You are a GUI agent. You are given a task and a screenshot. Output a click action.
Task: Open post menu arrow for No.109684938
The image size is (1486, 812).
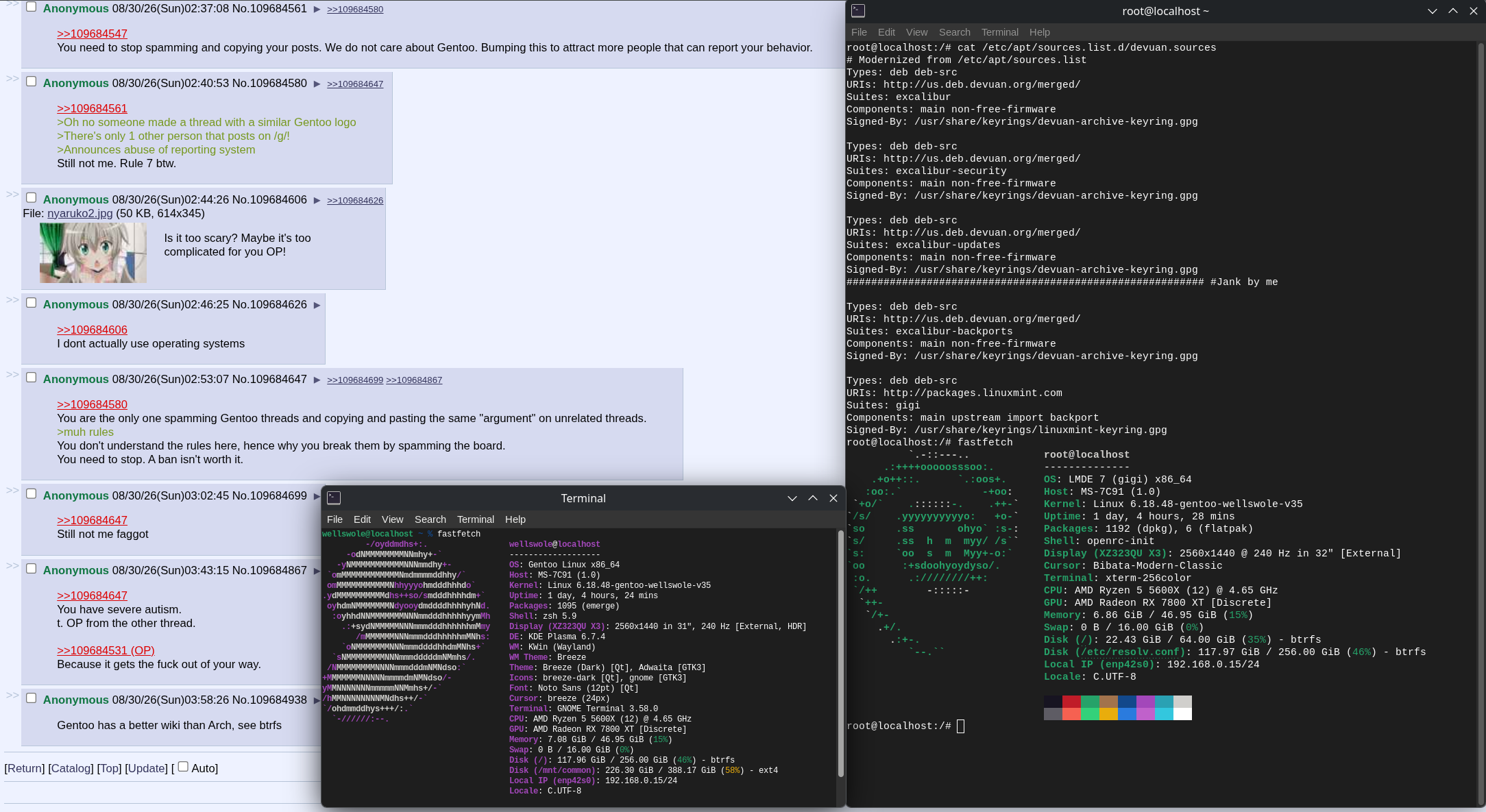pos(317,700)
